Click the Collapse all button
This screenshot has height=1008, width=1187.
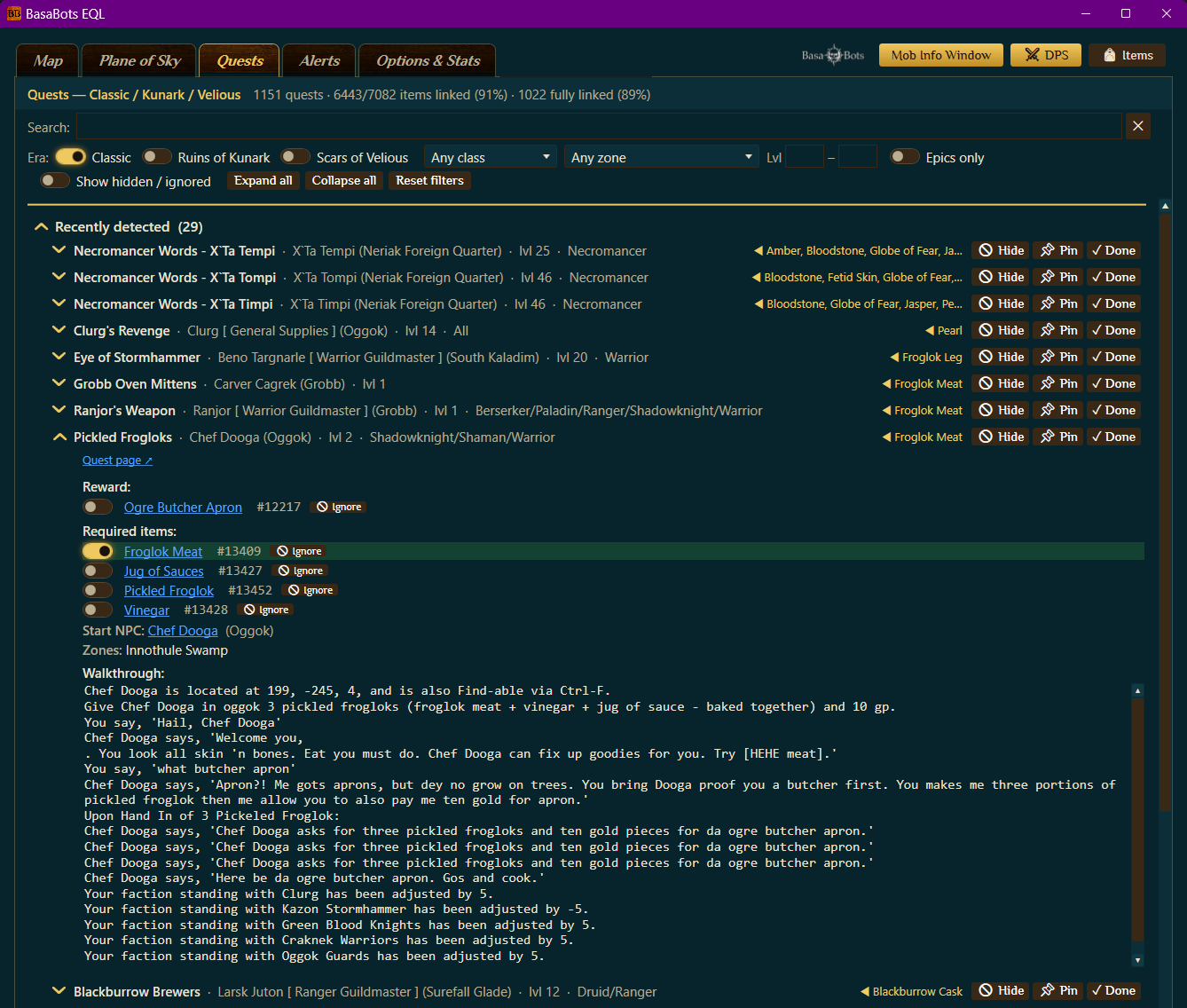coord(344,180)
